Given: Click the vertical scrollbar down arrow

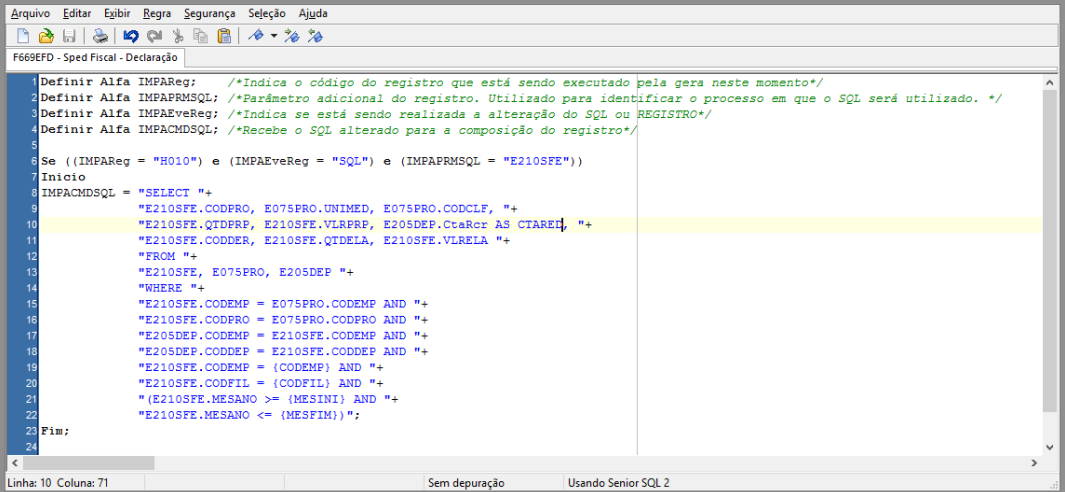Looking at the screenshot, I should pos(1048,446).
